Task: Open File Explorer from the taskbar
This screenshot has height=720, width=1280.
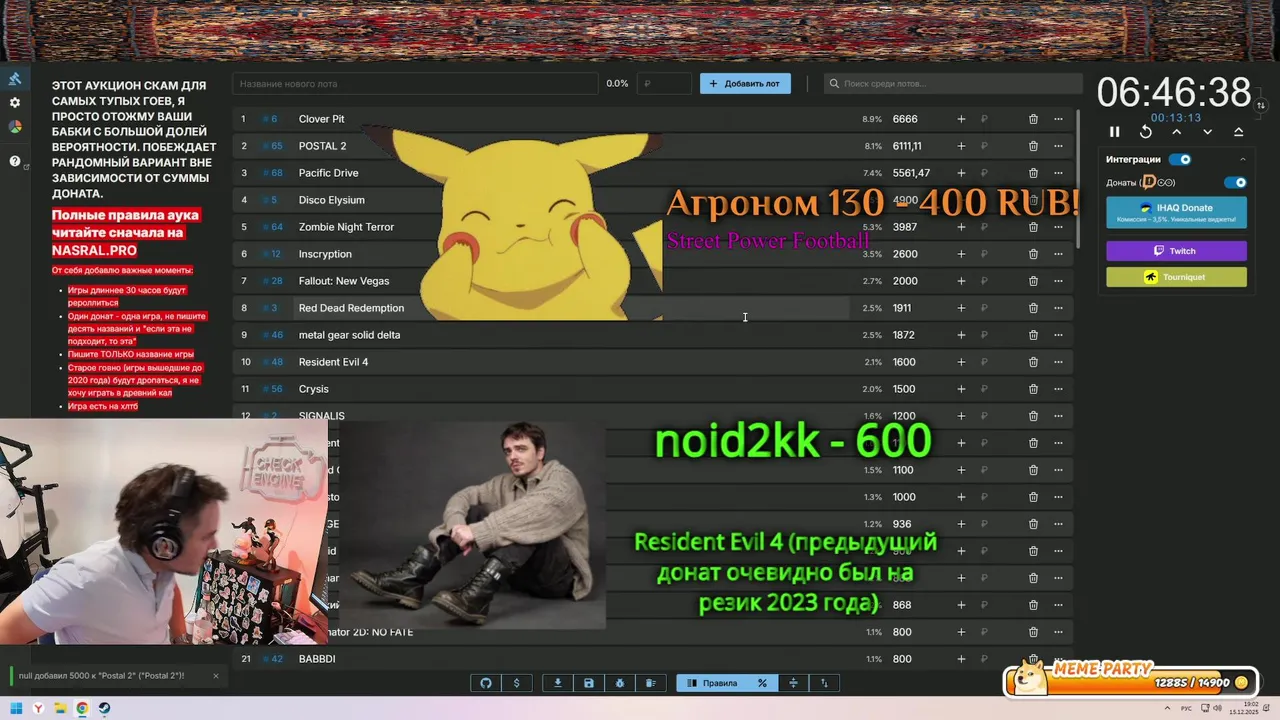Action: (x=60, y=709)
